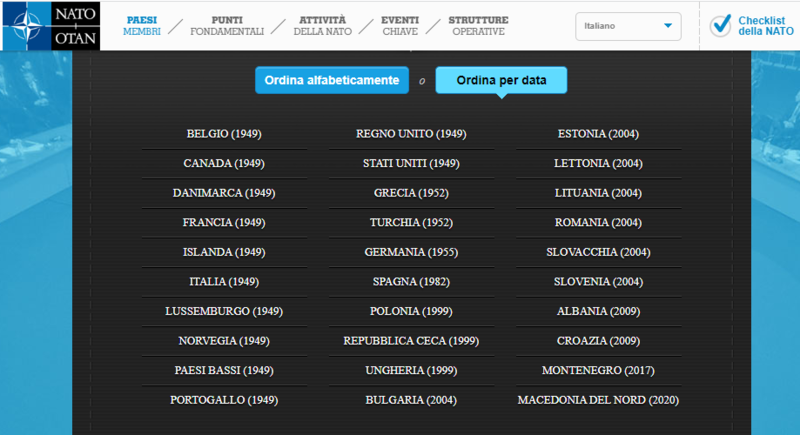Viewport: 800px width, 435px height.
Task: Select FRANCIA (1949)
Action: pos(224,222)
